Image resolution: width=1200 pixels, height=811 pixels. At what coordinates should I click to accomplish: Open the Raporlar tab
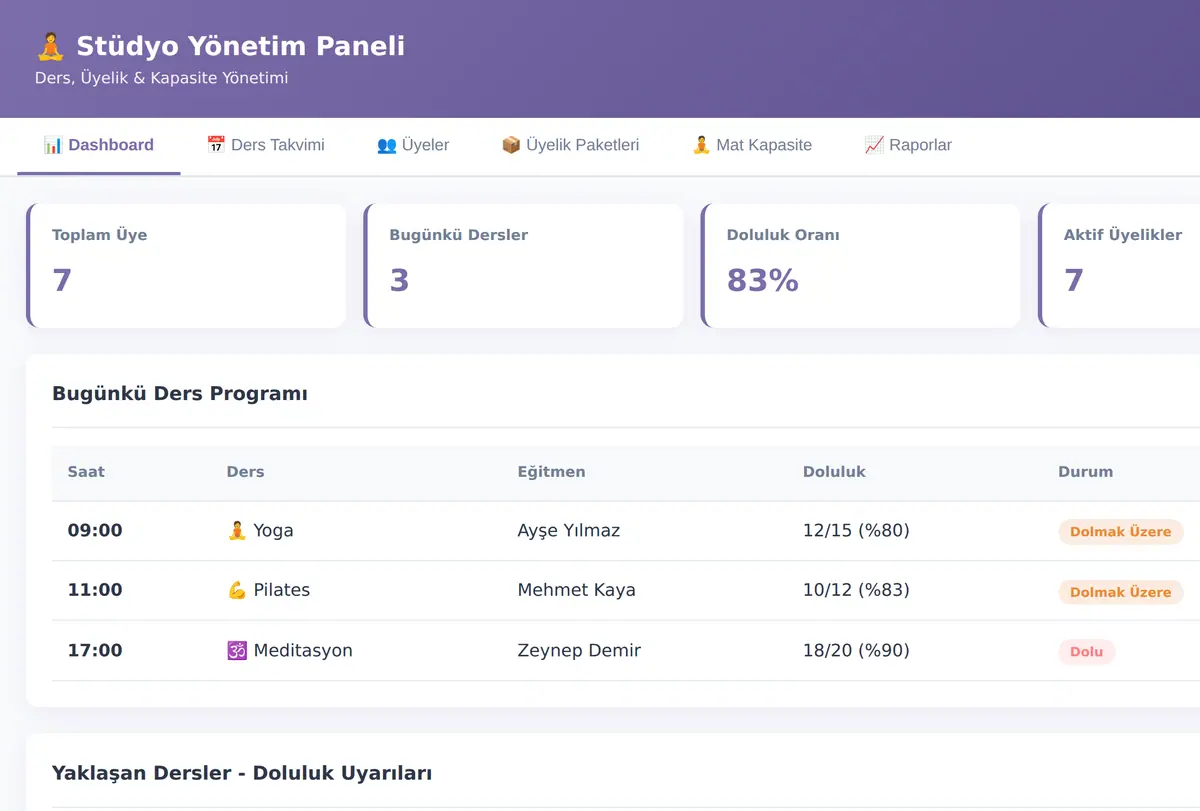pos(908,145)
